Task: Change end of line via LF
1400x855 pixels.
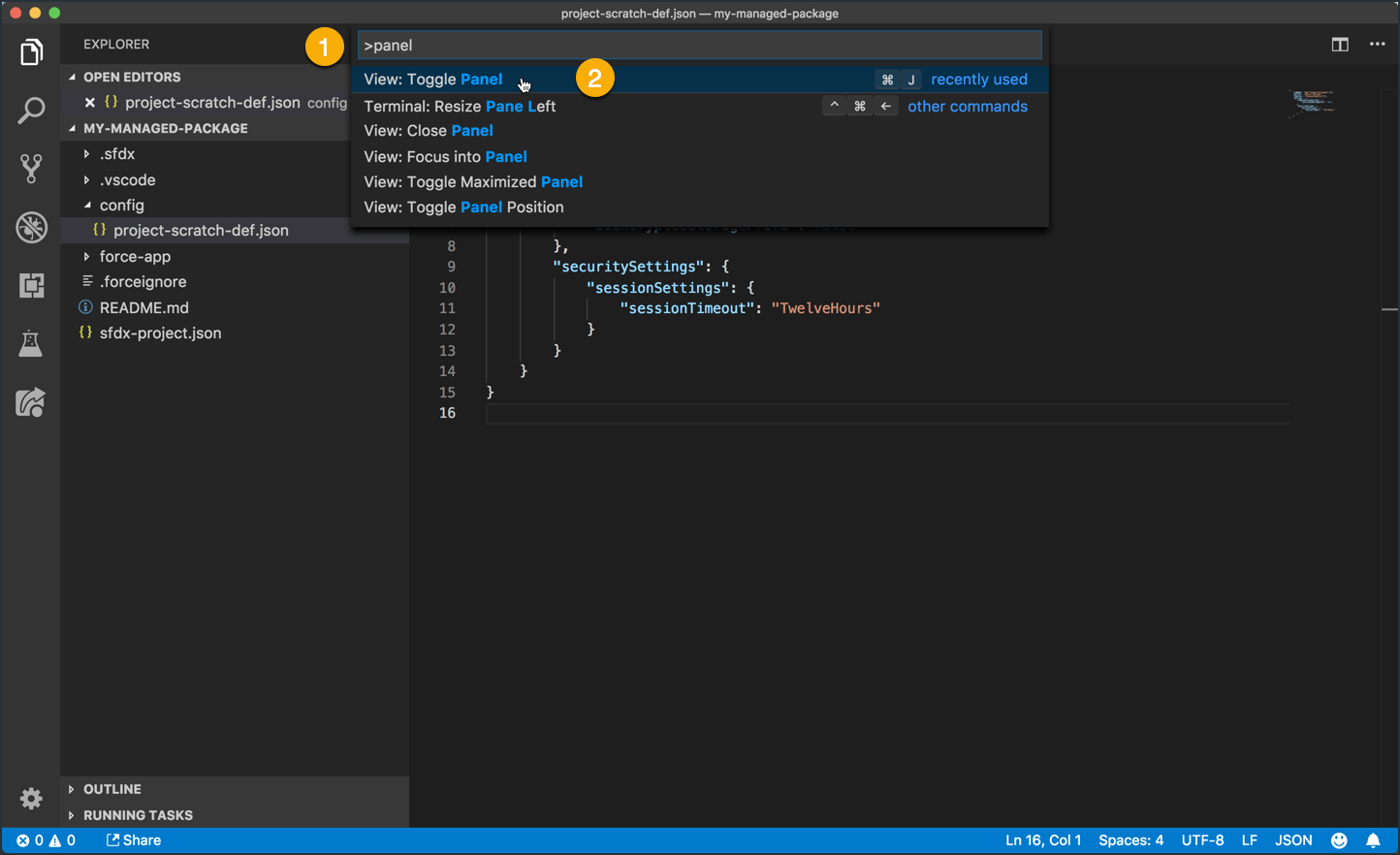Action: pyautogui.click(x=1250, y=840)
